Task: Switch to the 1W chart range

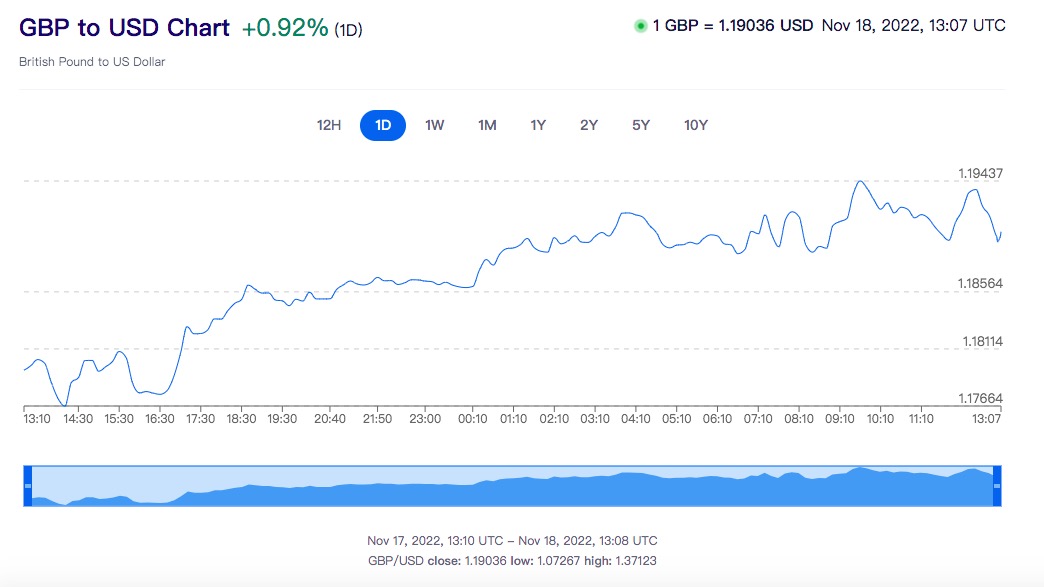Action: [434, 125]
